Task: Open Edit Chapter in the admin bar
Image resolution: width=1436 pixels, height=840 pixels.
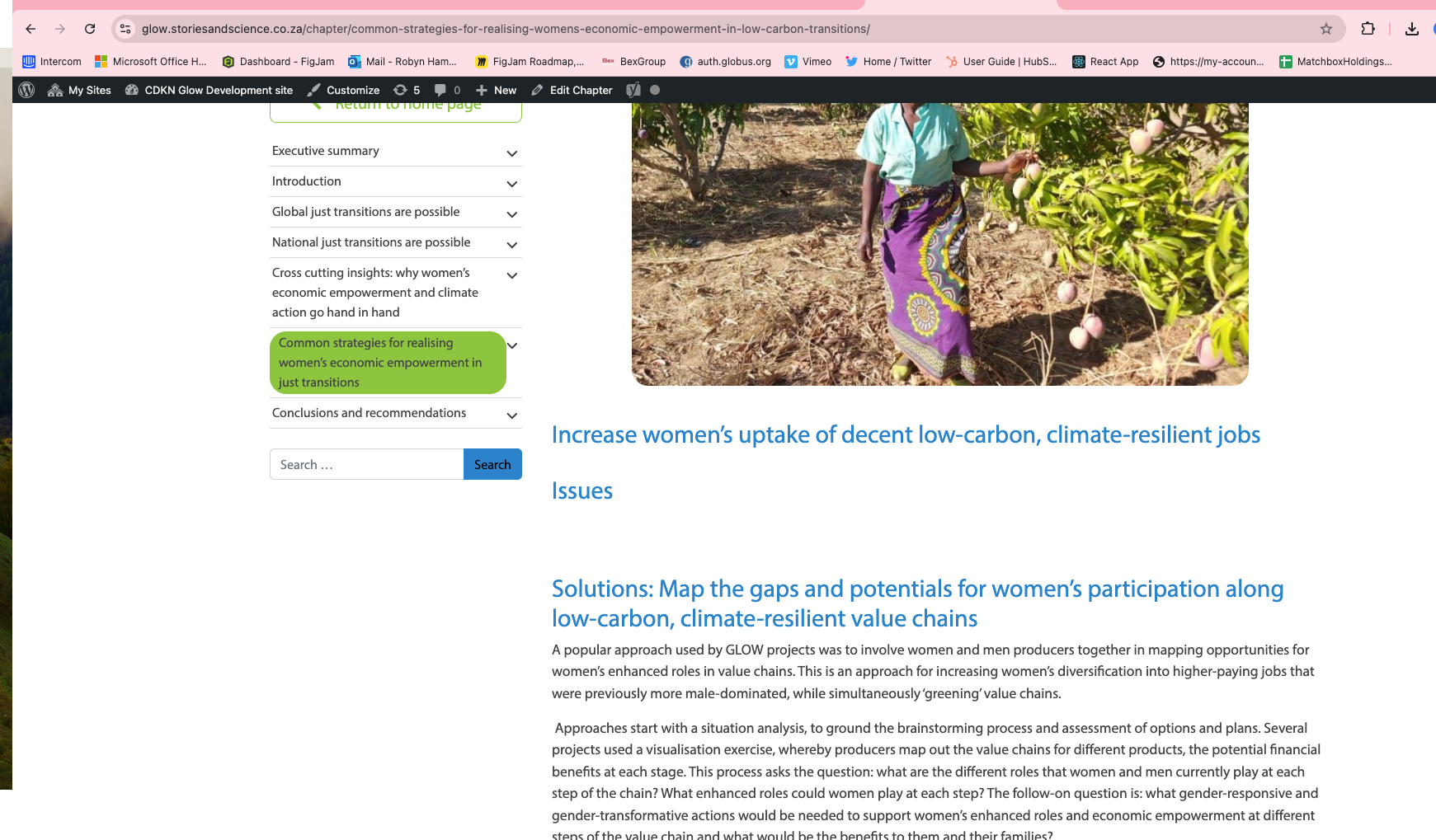Action: point(572,90)
